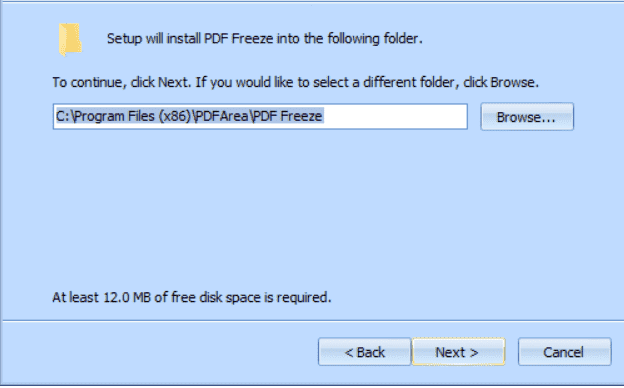The height and width of the screenshot is (388, 624).
Task: Click the empty white area of the path field
Action: 395,116
